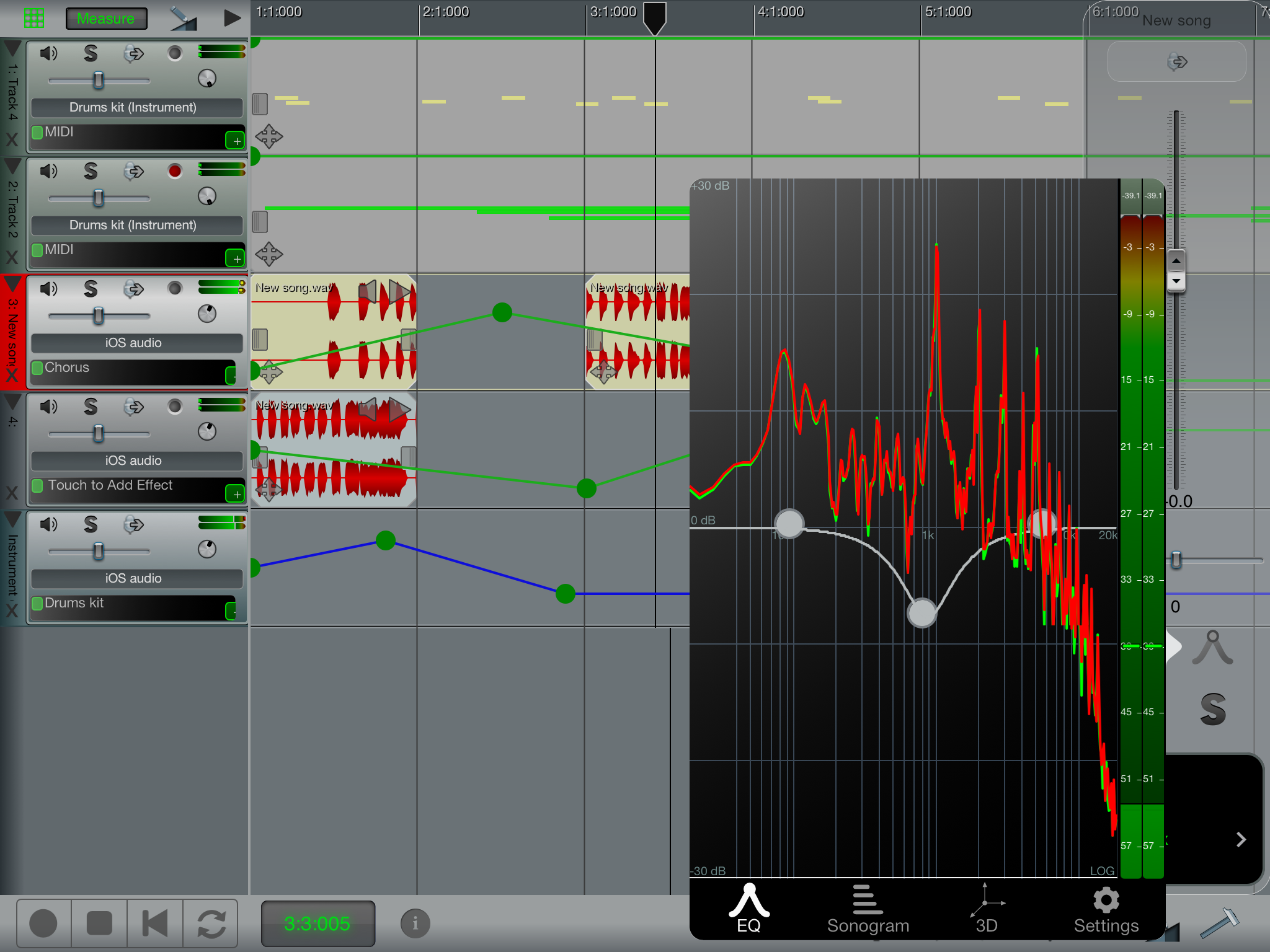Open iOS audio input on track 4
This screenshot has width=1270, height=952.
(x=136, y=461)
